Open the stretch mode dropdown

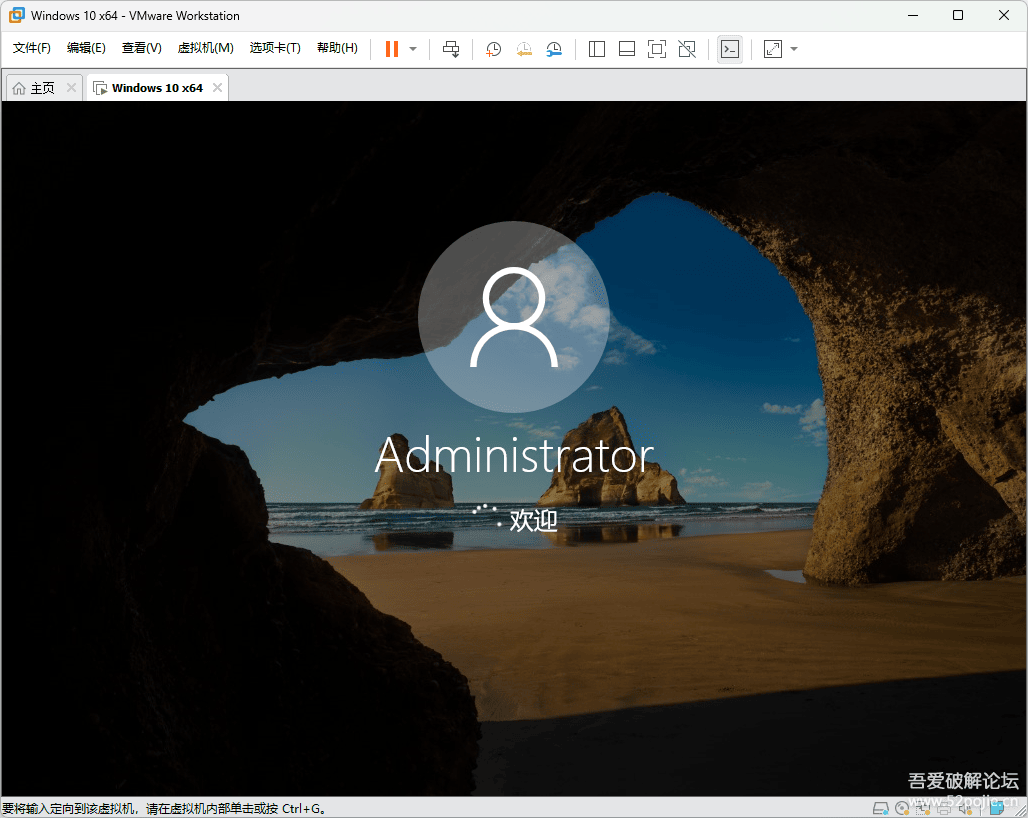795,48
